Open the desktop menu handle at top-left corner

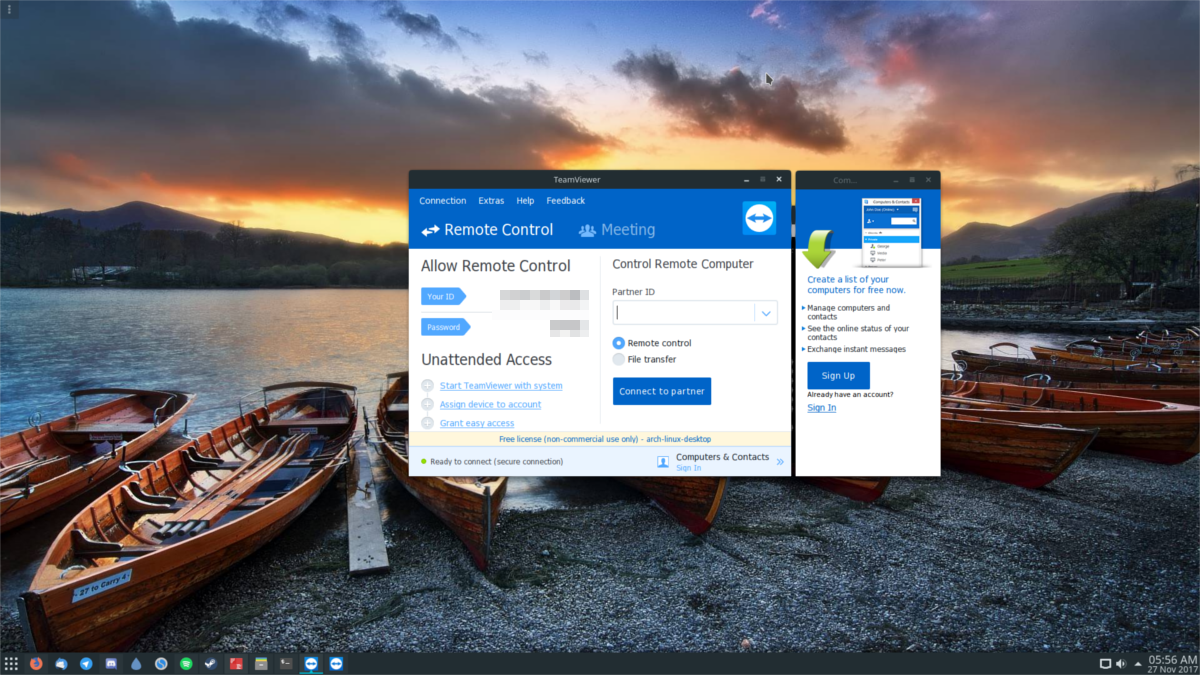pos(8,9)
